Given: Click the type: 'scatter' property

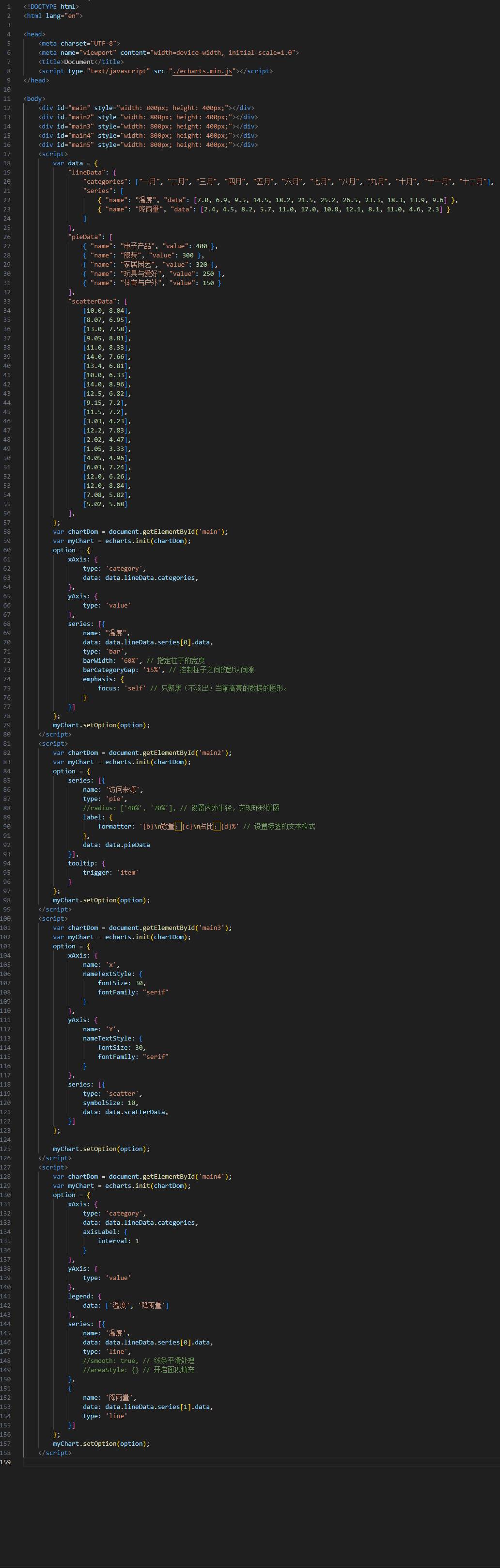Looking at the screenshot, I should click(x=112, y=1094).
